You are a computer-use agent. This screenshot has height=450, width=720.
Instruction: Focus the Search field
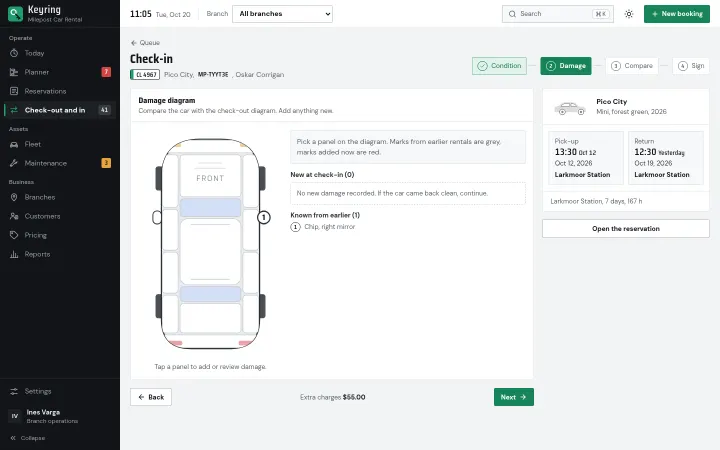(x=557, y=14)
